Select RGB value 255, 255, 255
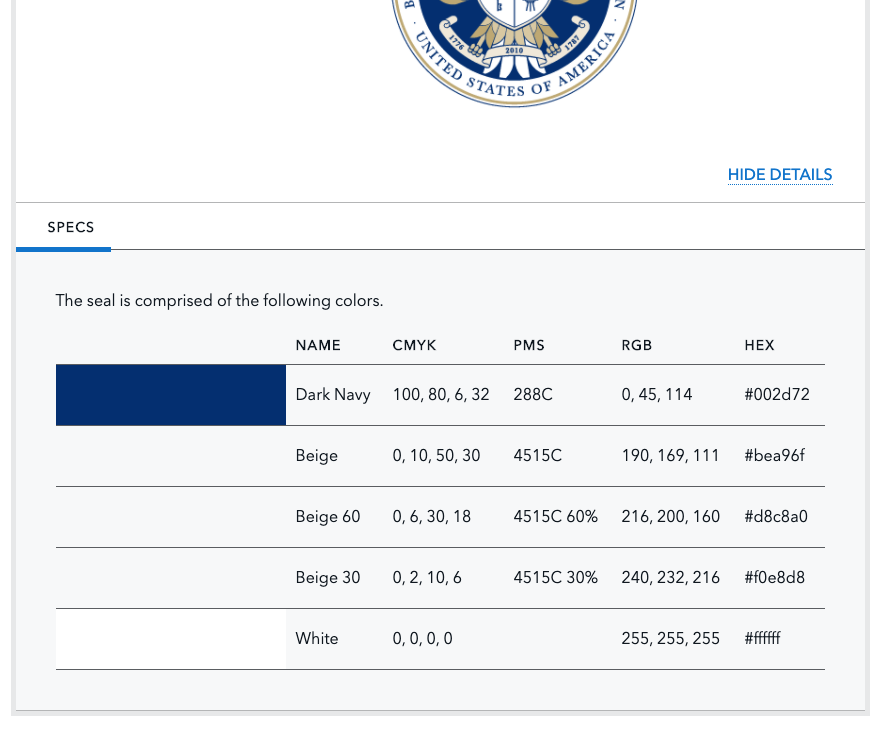The height and width of the screenshot is (731, 881). pyautogui.click(x=670, y=638)
